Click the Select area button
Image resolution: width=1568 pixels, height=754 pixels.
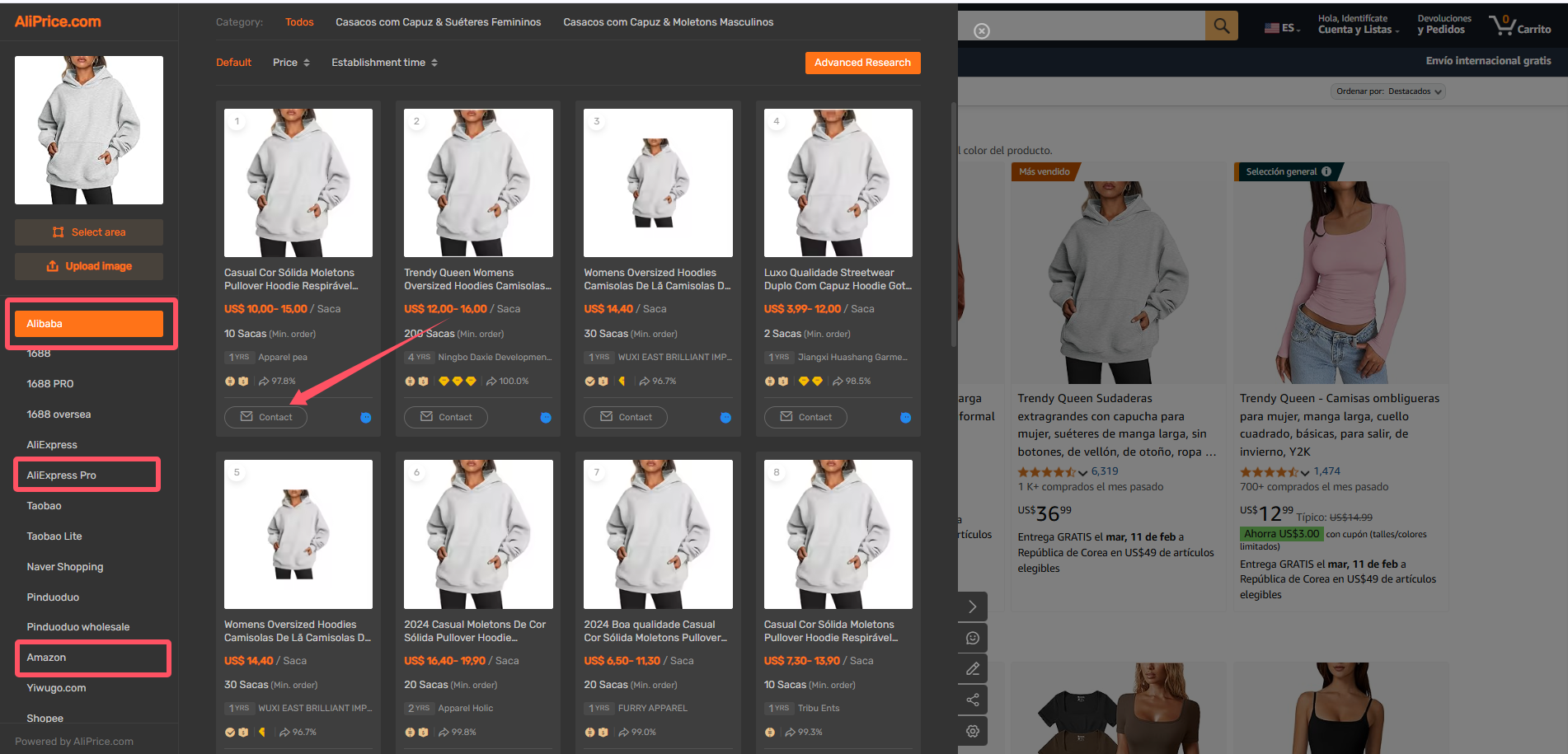click(89, 232)
